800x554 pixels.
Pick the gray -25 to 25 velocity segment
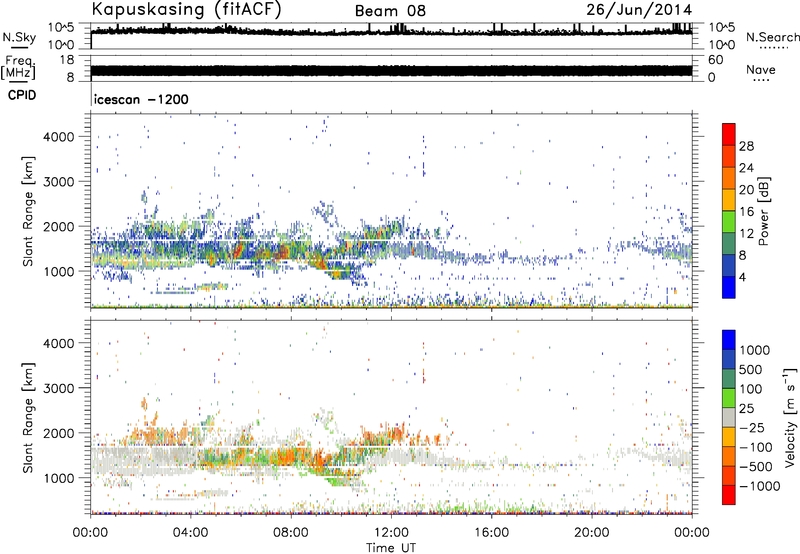tap(729, 417)
